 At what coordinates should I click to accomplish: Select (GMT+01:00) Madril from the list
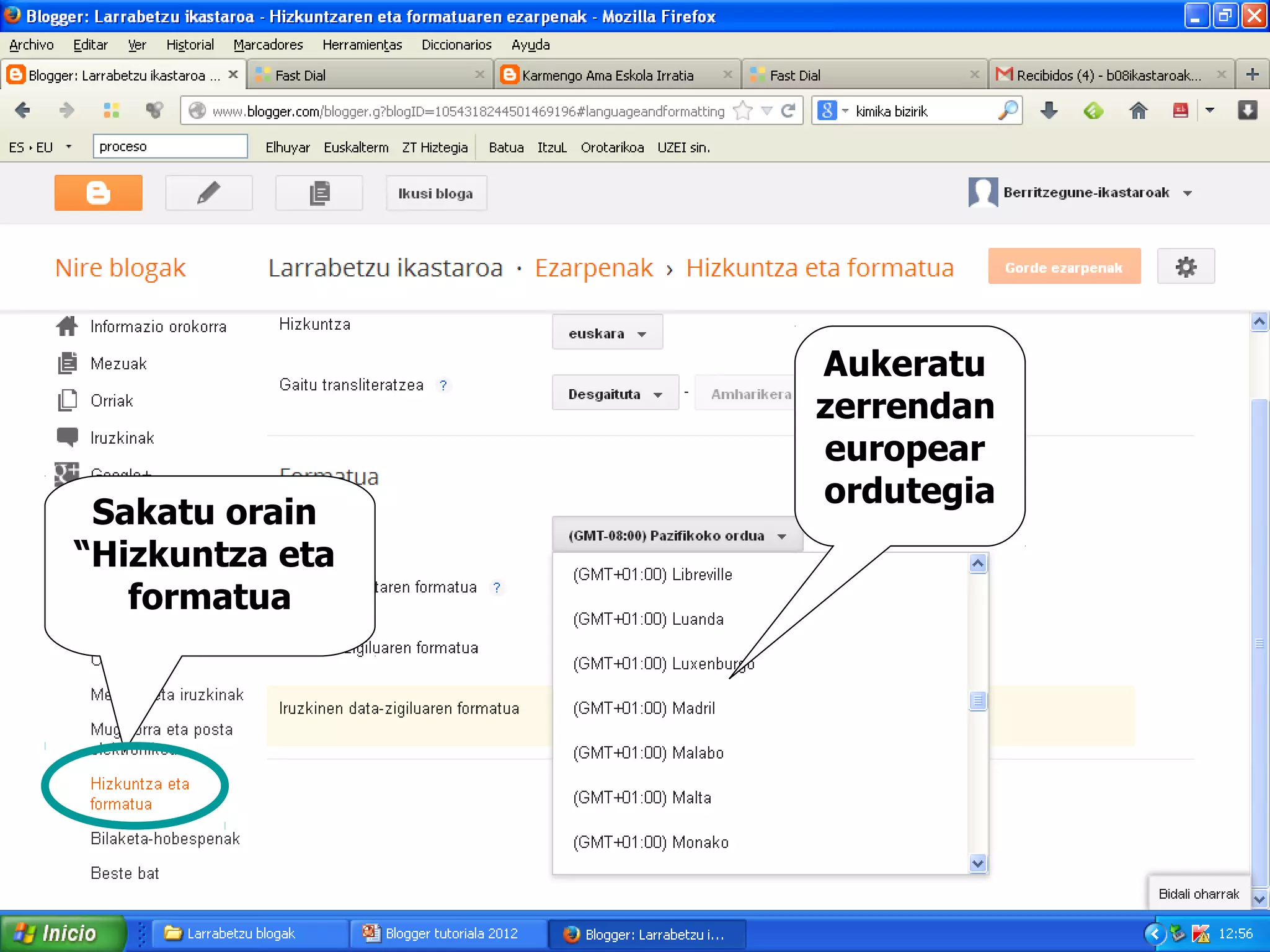click(x=644, y=708)
